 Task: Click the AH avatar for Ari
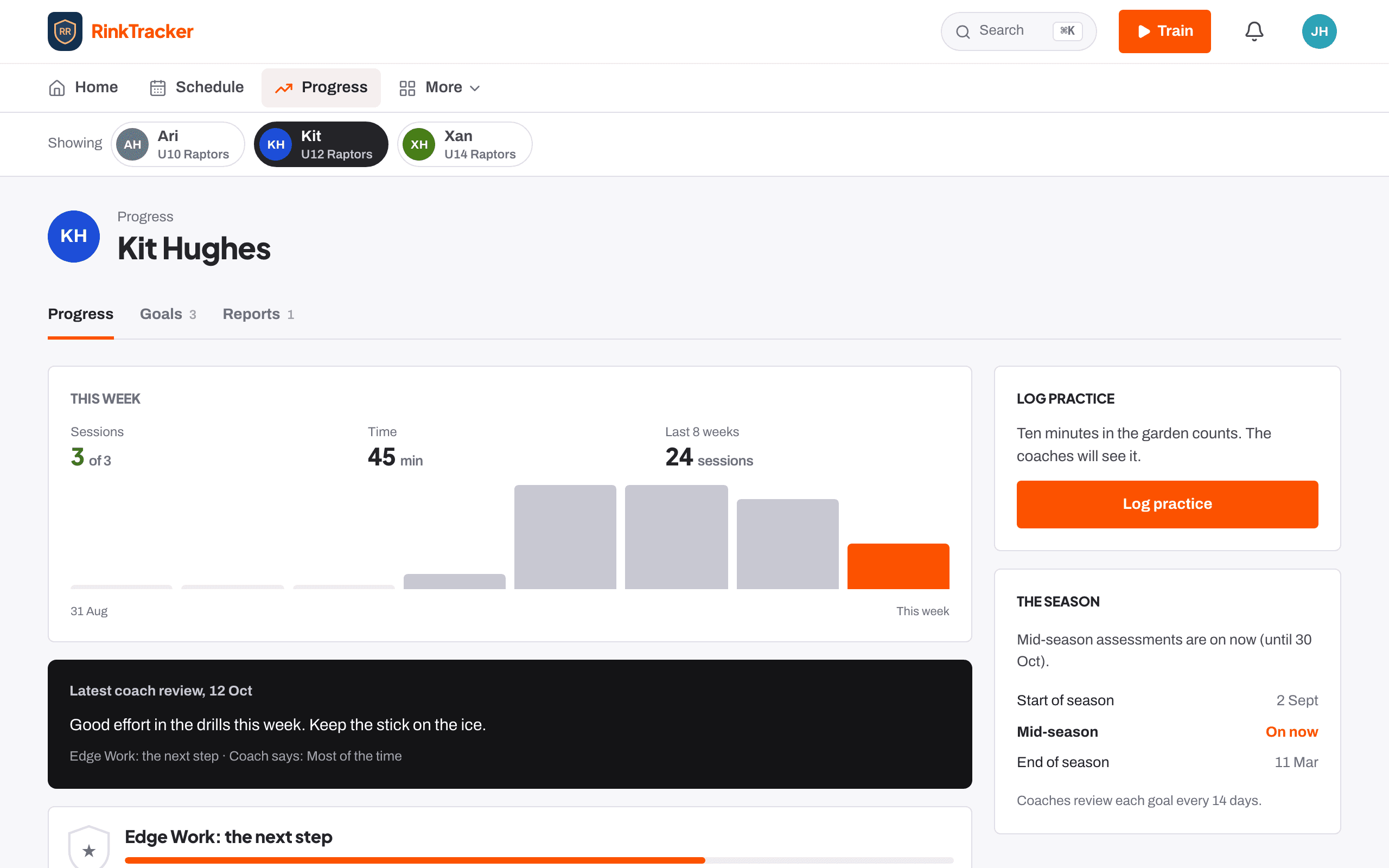tap(132, 144)
